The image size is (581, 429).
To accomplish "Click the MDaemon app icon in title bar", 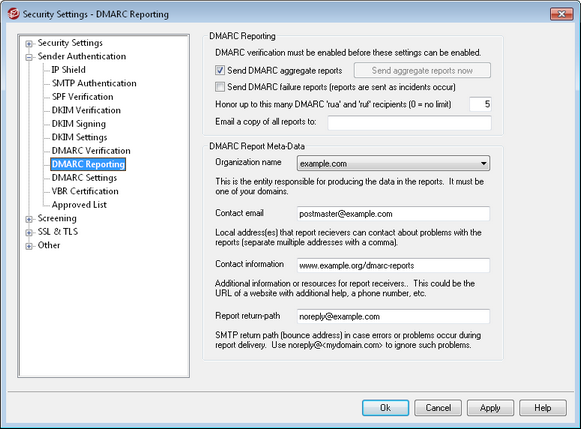I will pyautogui.click(x=13, y=14).
